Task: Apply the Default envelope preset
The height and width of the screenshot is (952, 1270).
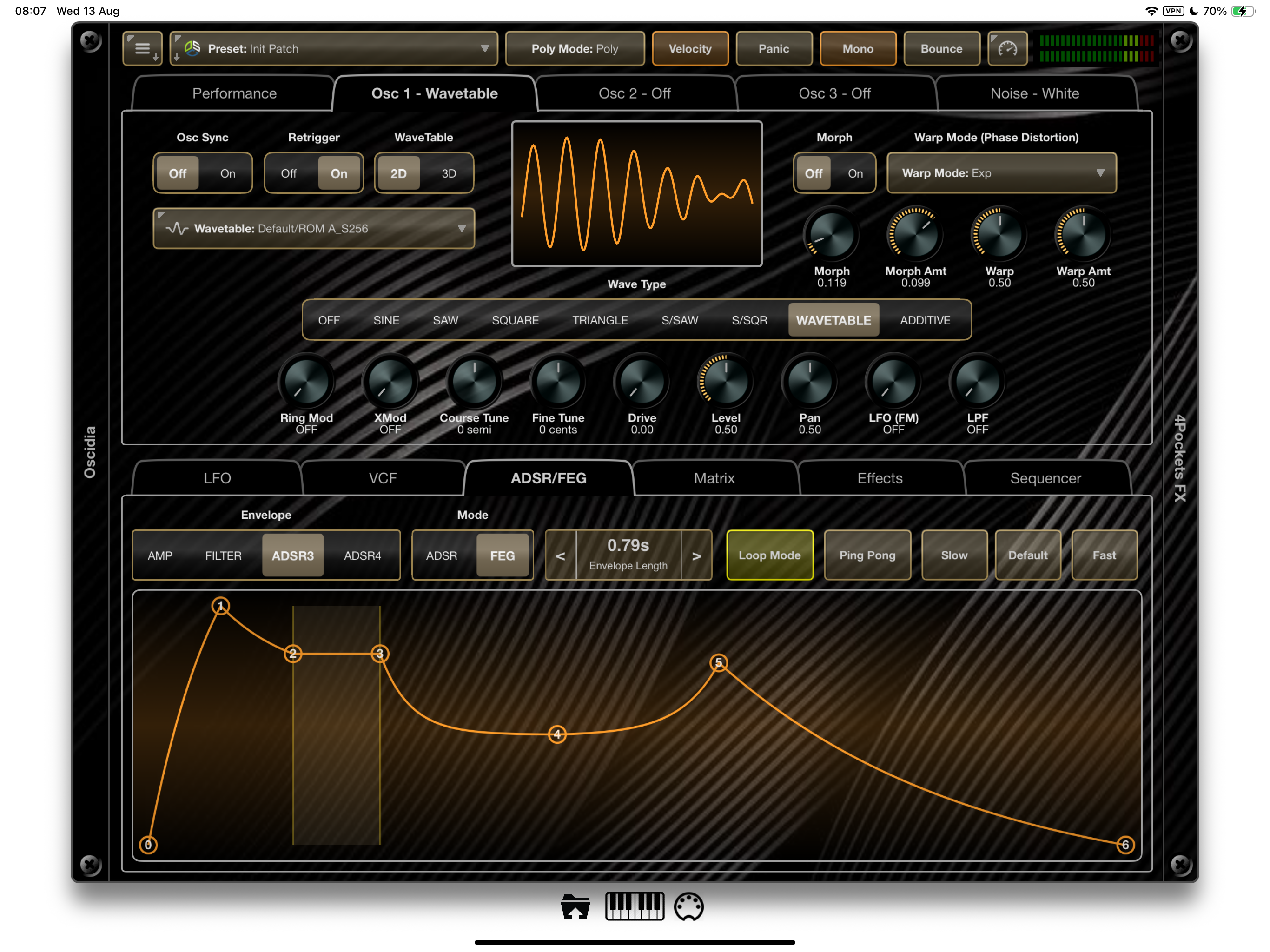Action: point(1028,555)
